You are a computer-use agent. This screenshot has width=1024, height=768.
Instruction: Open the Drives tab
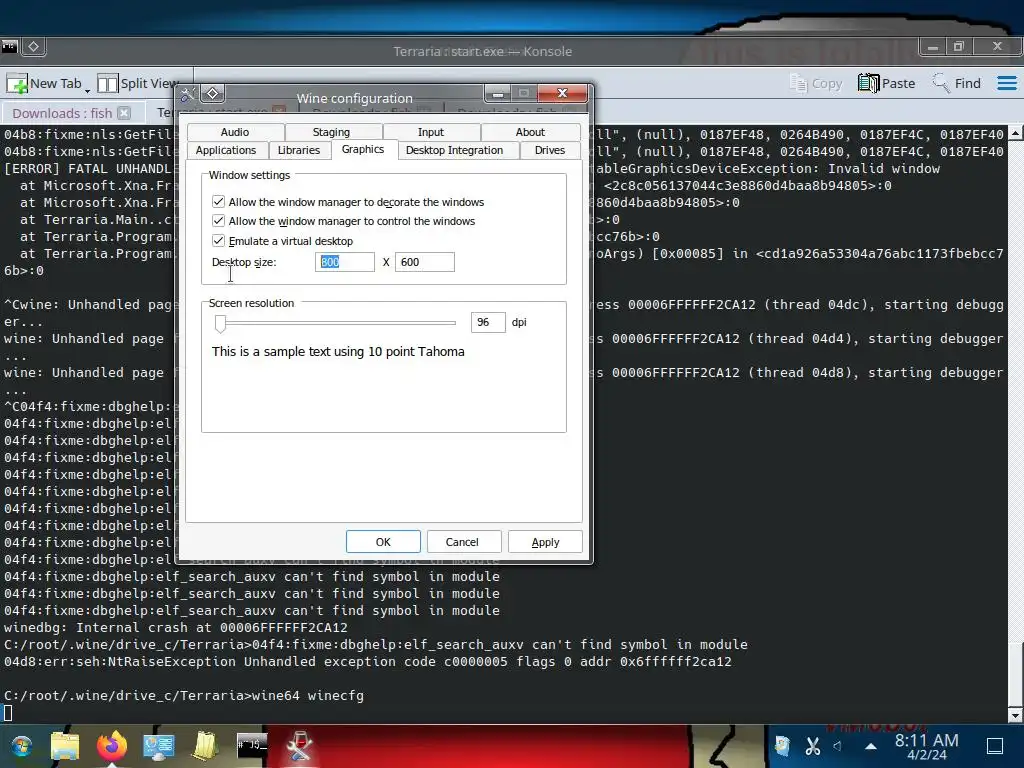coord(550,150)
